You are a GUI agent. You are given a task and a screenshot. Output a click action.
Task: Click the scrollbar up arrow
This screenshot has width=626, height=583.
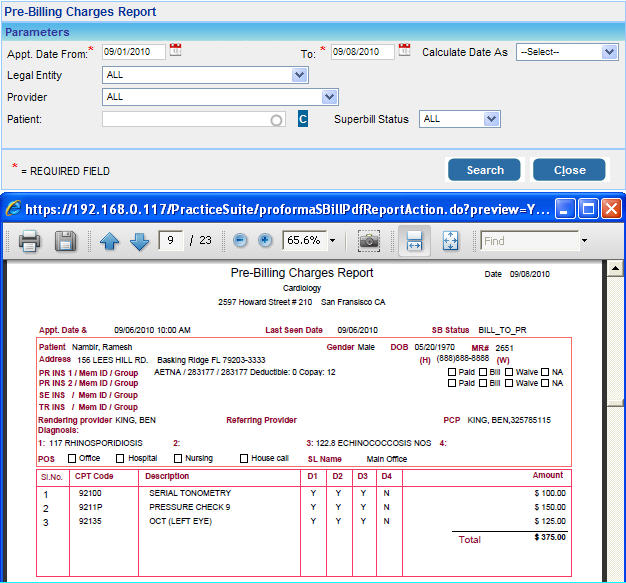tap(615, 269)
